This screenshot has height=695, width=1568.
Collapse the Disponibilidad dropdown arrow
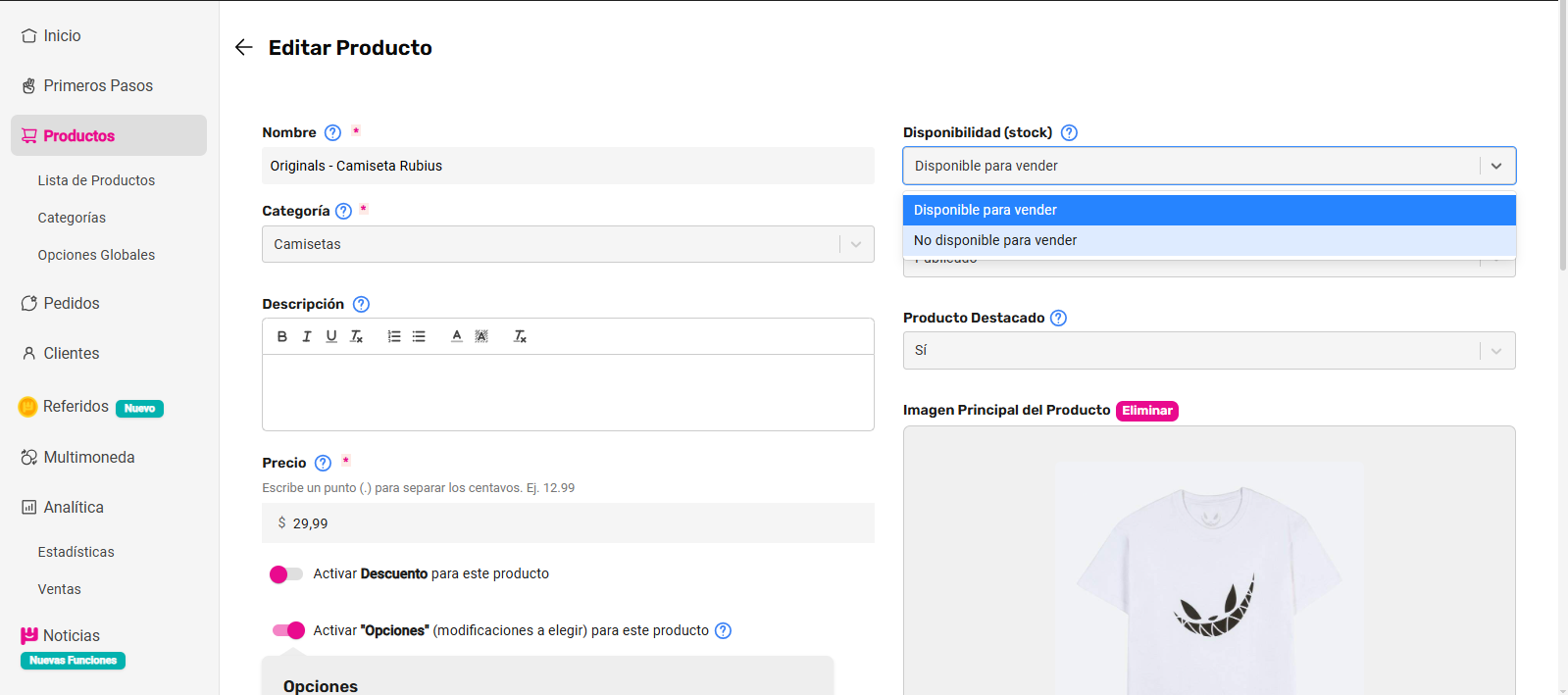click(1496, 166)
